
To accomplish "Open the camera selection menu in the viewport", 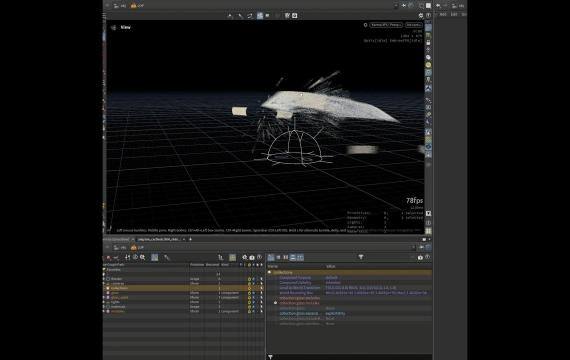I will pyautogui.click(x=413, y=25).
